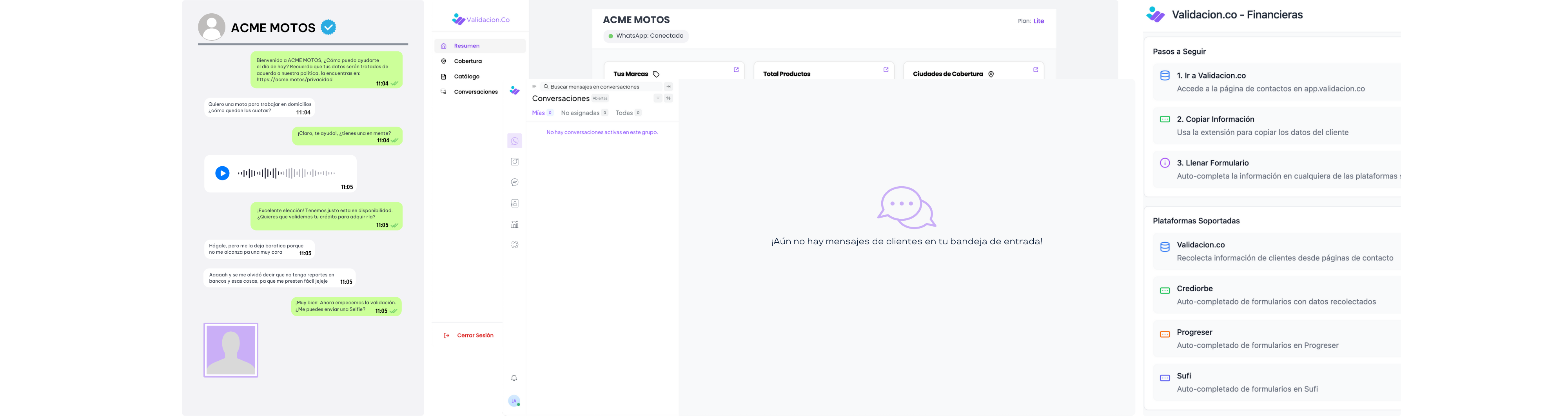The image size is (1568, 416).
Task: Switch to the Todas tab
Action: 628,113
